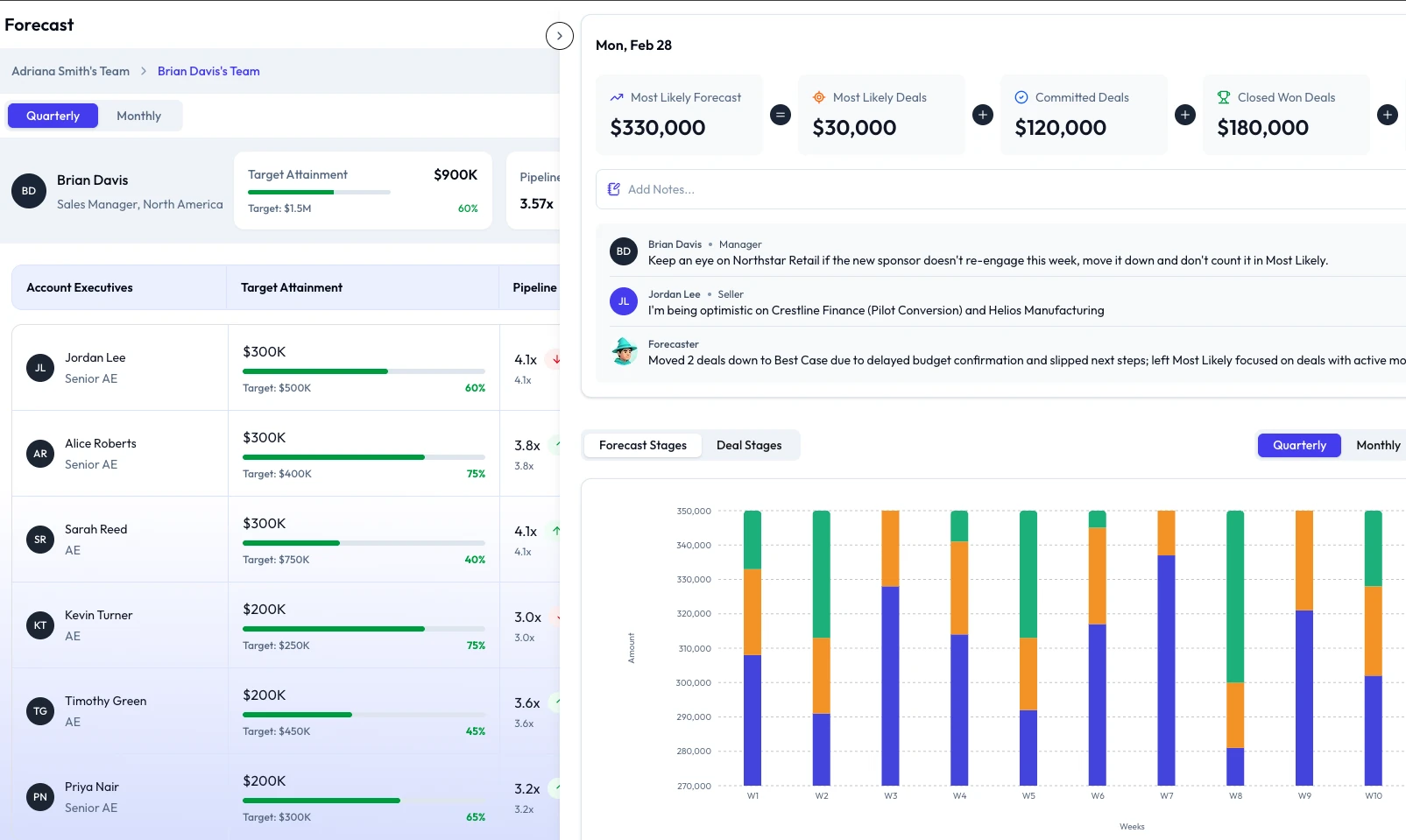Click Jordan Lee's $300K attainment progress bar
Viewport: 1406px width, 840px height.
pos(364,371)
